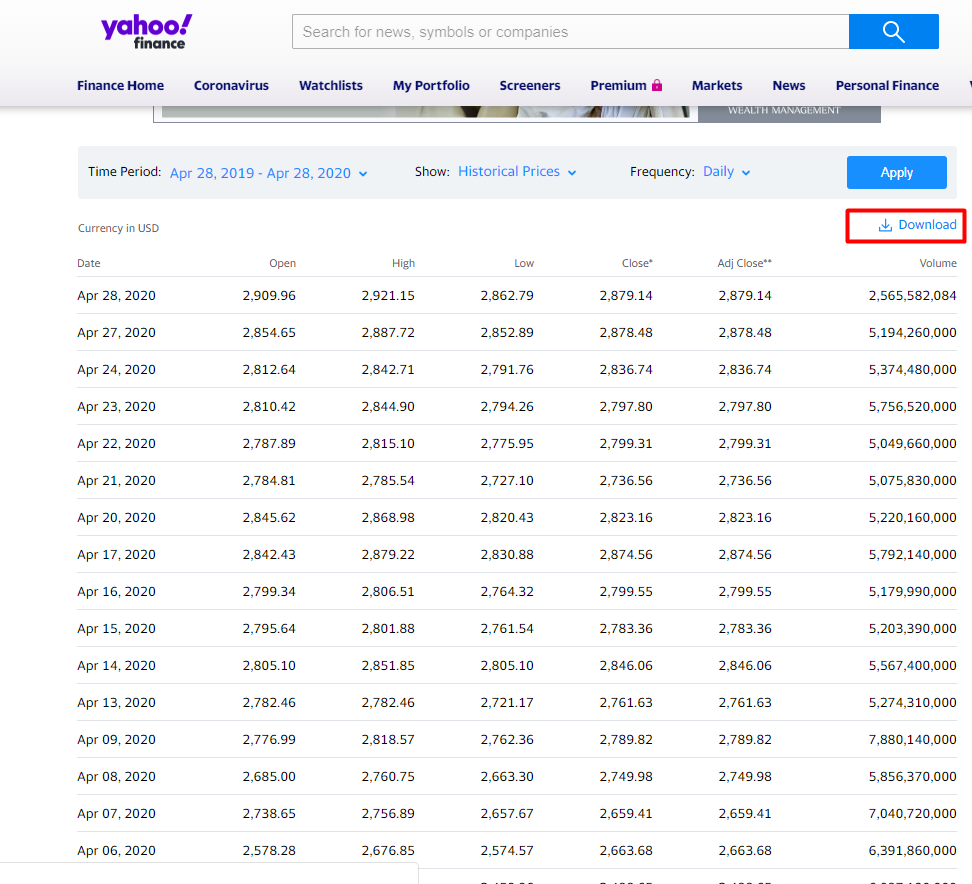Screen dimensions: 972x884
Task: Go to Watchlists
Action: 331,86
